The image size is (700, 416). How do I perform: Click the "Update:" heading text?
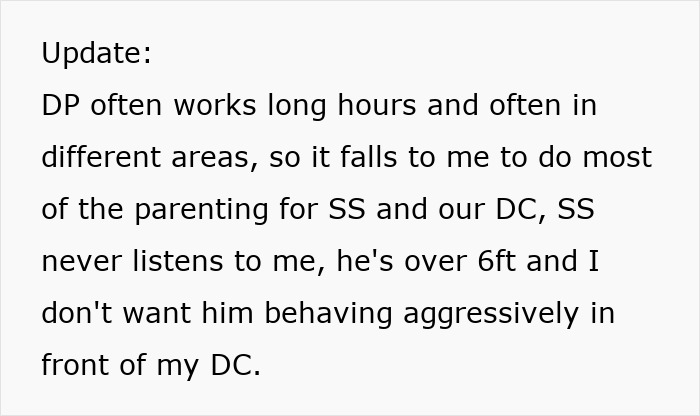[x=97, y=53]
